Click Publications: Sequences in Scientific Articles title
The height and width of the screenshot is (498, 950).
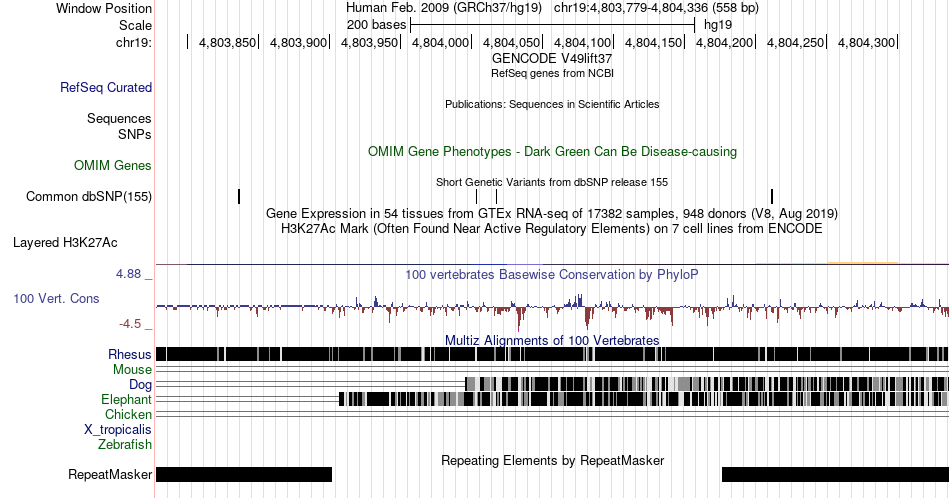point(552,104)
